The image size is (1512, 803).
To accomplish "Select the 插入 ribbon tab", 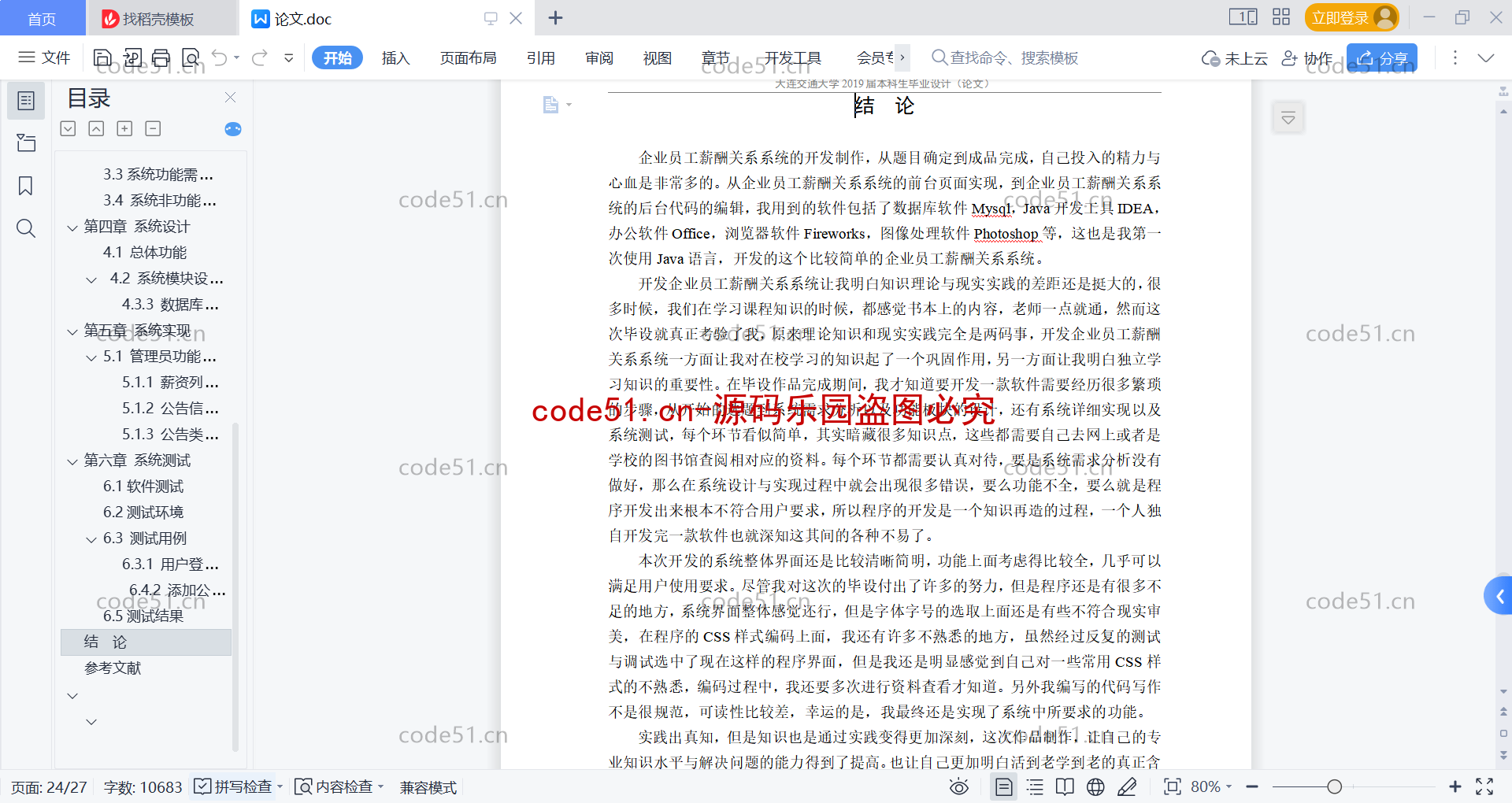I will click(x=395, y=57).
